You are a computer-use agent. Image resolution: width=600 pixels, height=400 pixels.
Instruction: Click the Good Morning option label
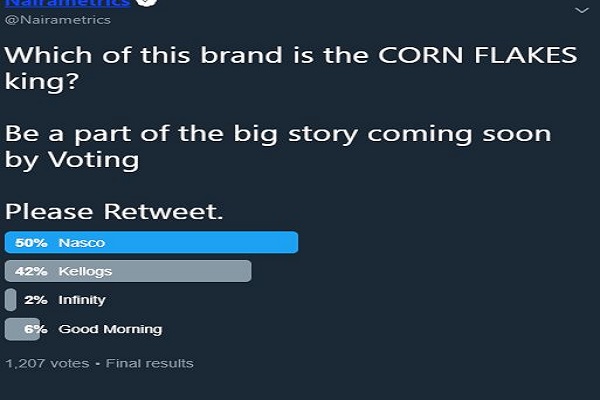(110, 329)
